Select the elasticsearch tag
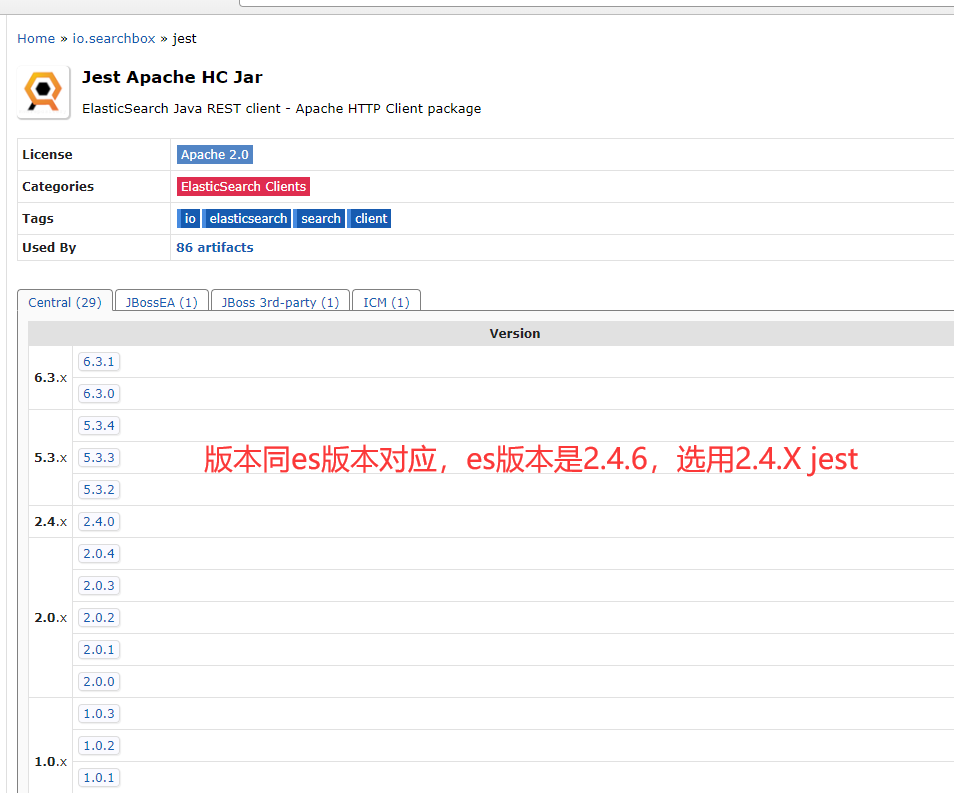This screenshot has height=793, width=954. click(x=247, y=218)
